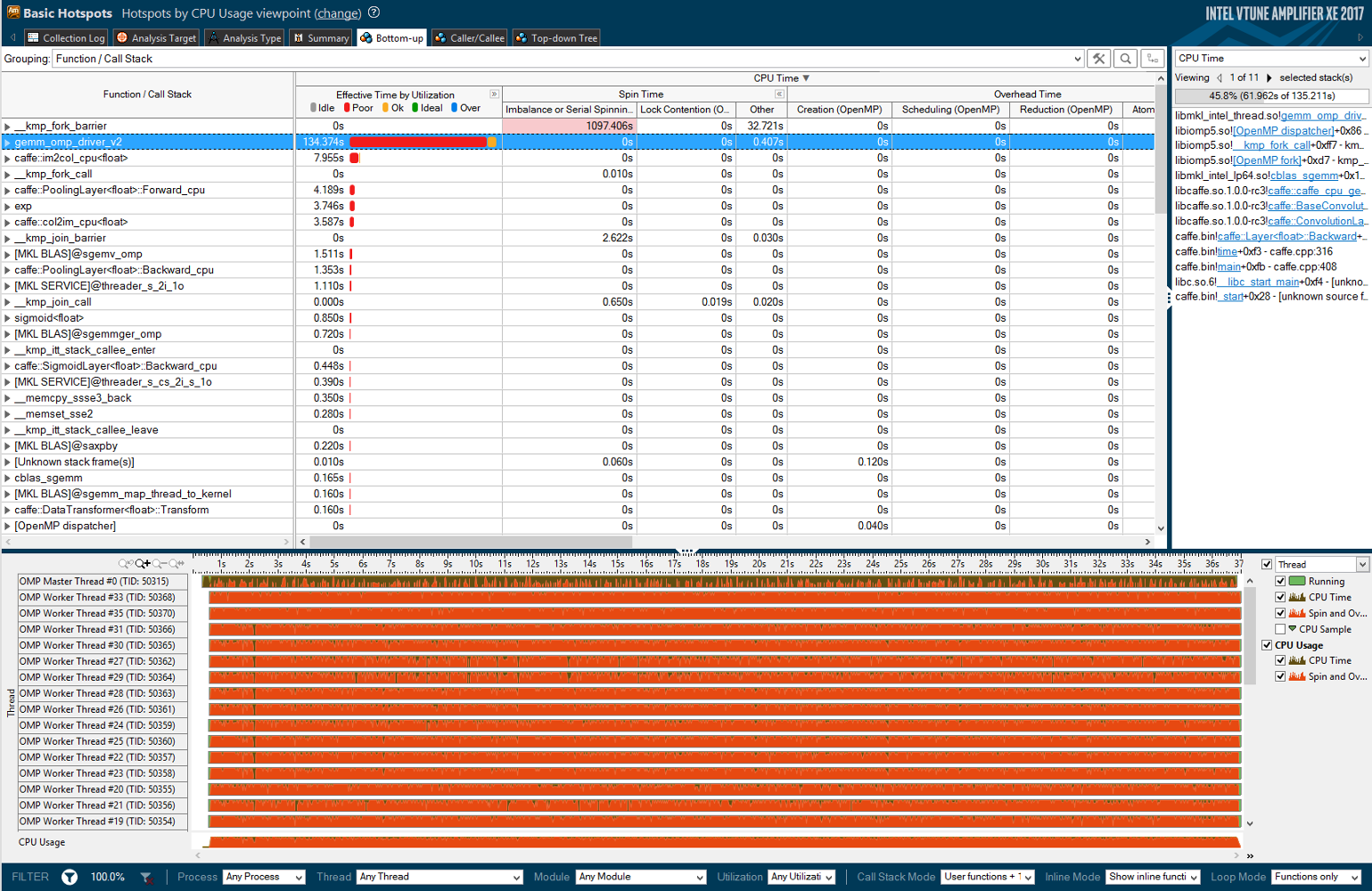Viewport: 1372px width, 891px height.
Task: Open the Process filter dropdown
Action: [x=264, y=877]
